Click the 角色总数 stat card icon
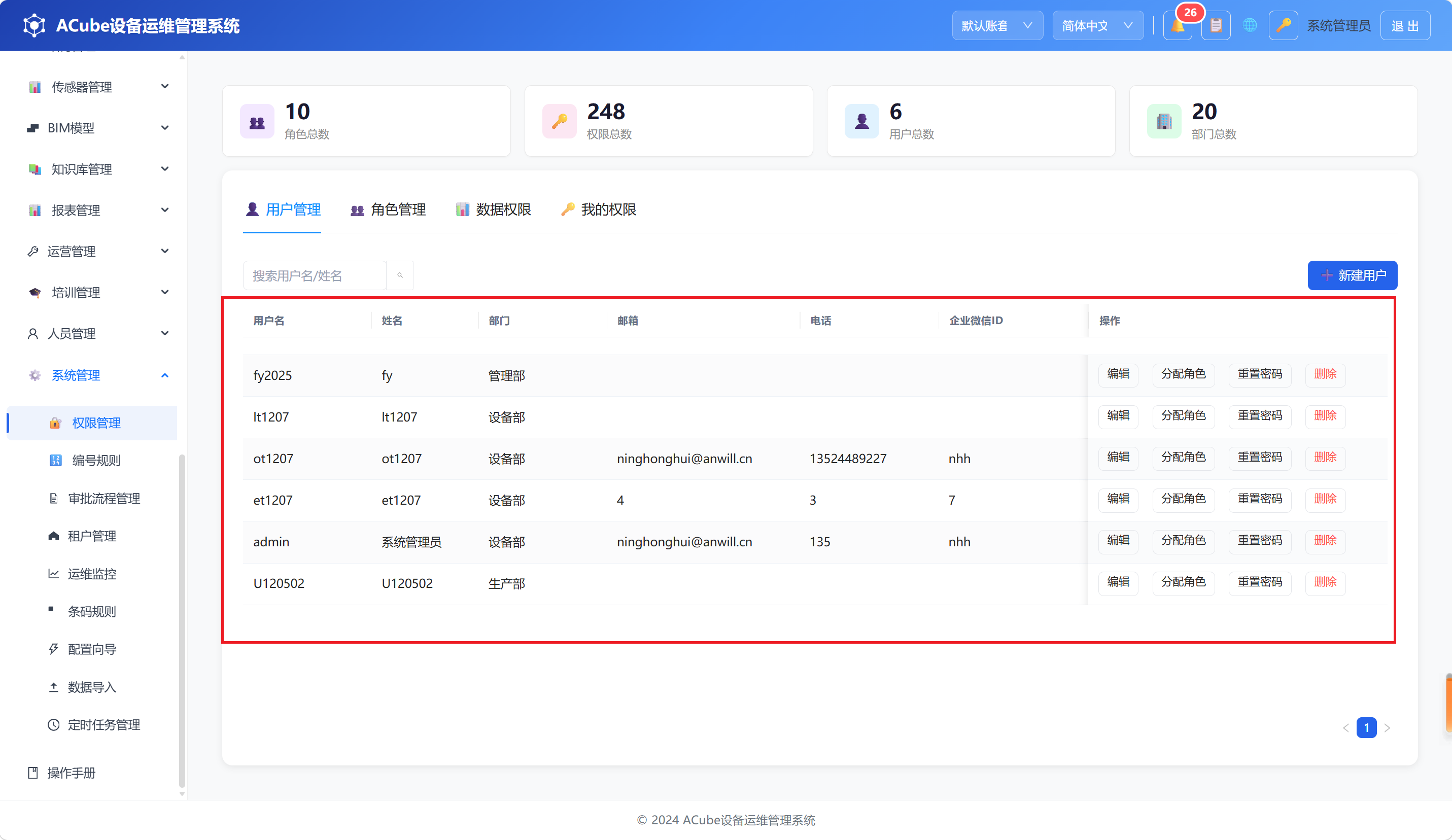The width and height of the screenshot is (1452, 840). click(257, 121)
